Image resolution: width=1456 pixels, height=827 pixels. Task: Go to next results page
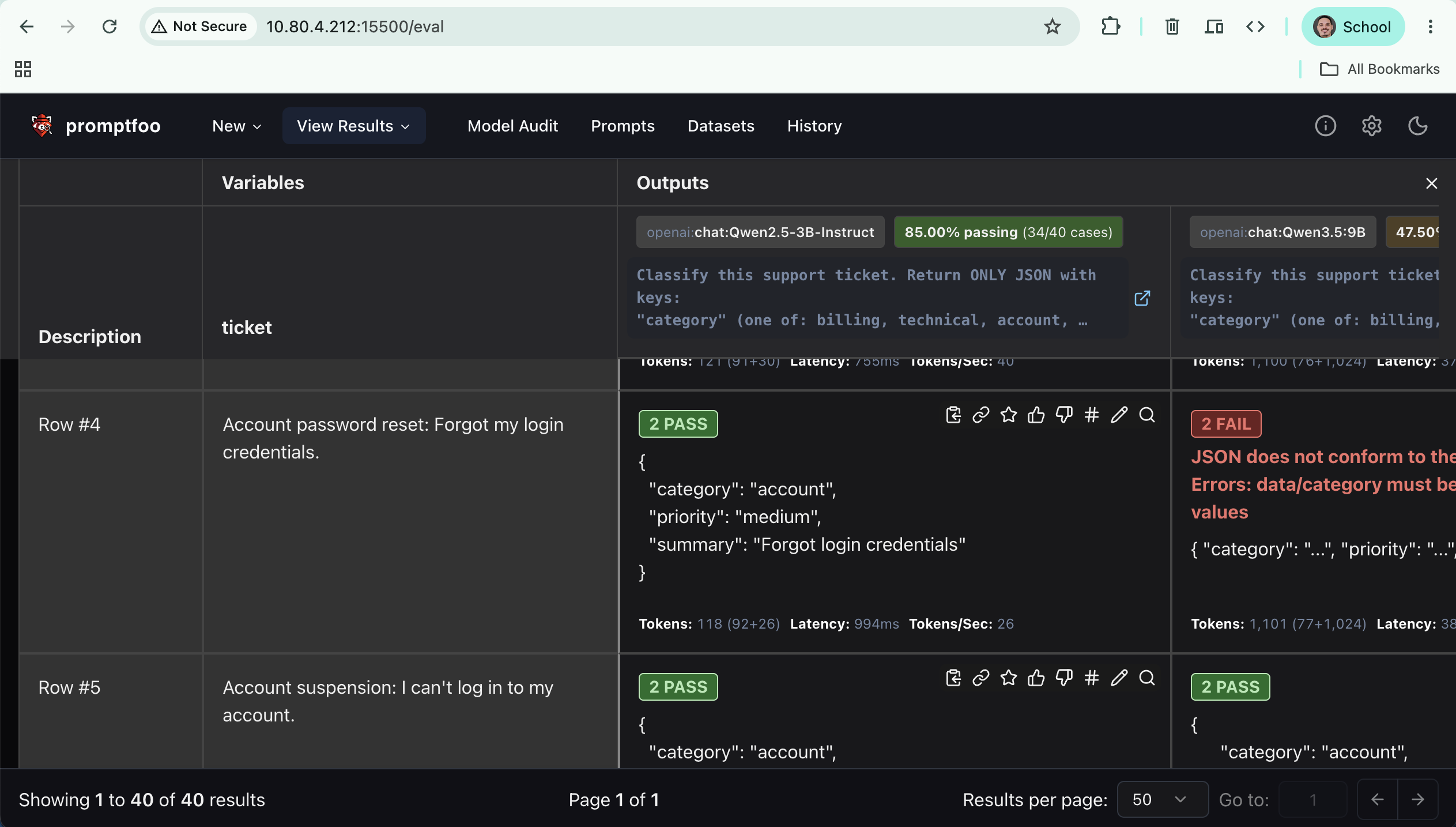click(1418, 799)
